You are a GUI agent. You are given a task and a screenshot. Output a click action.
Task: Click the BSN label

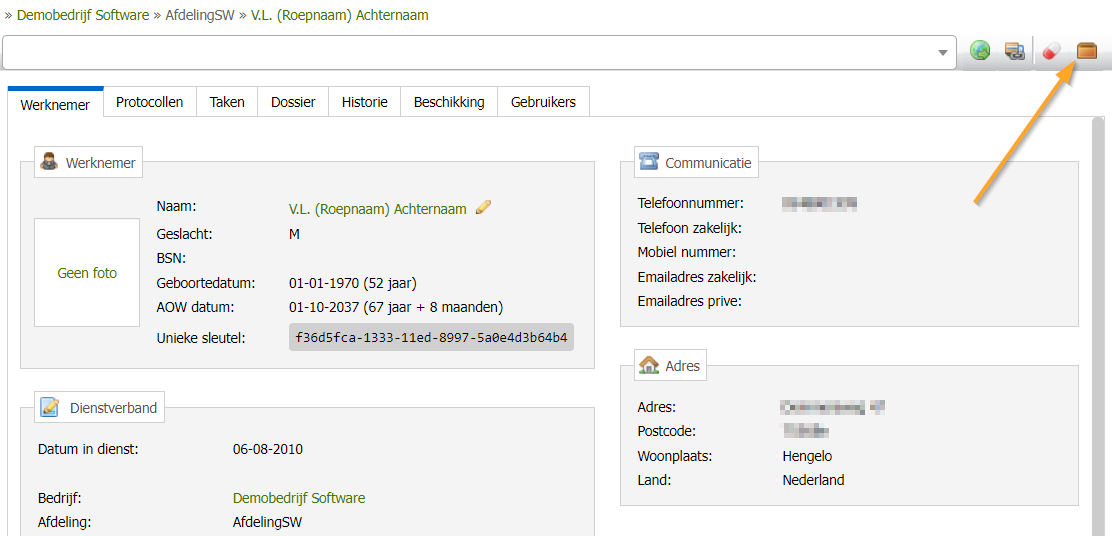(171, 258)
